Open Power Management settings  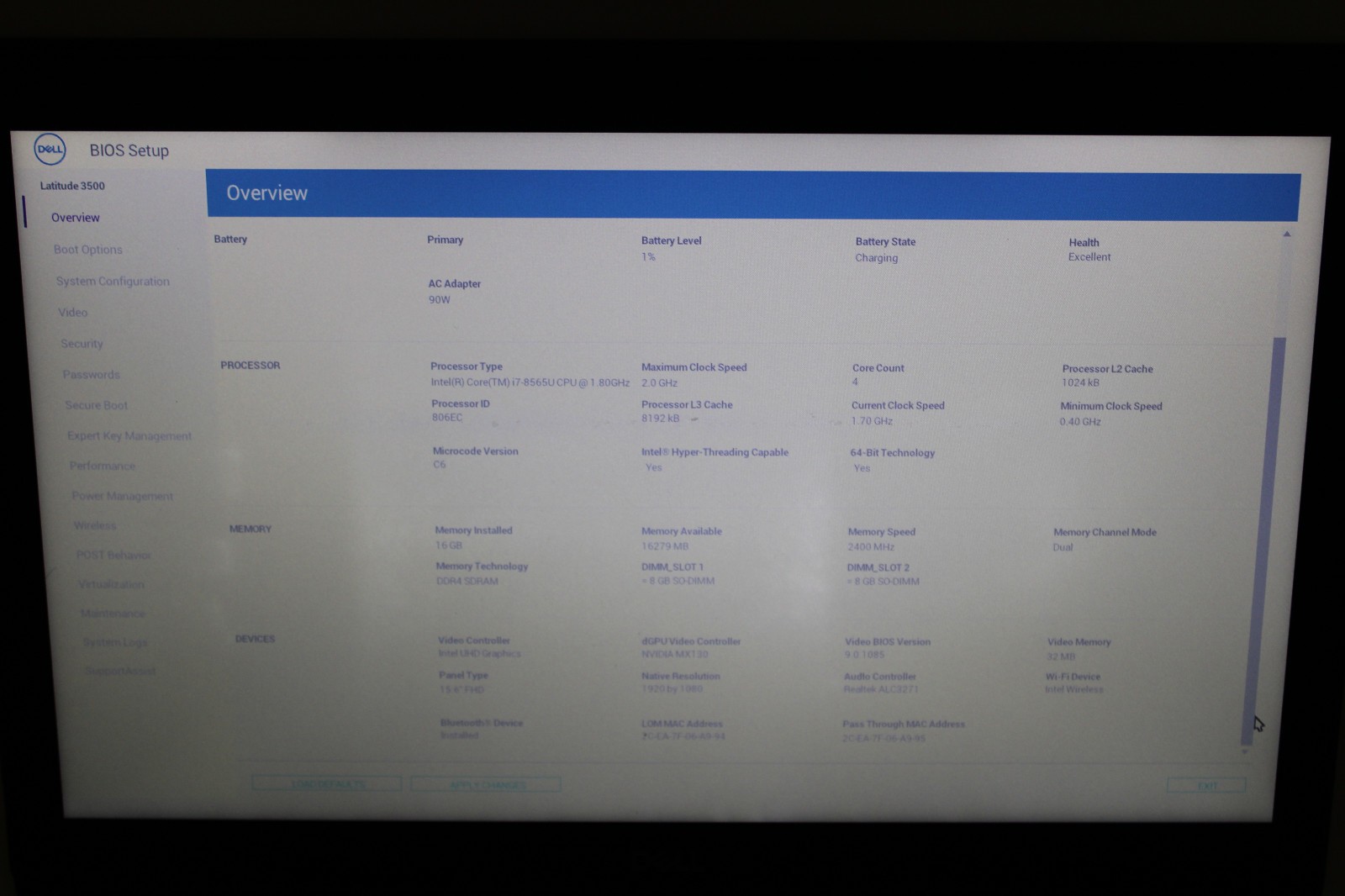click(x=122, y=496)
